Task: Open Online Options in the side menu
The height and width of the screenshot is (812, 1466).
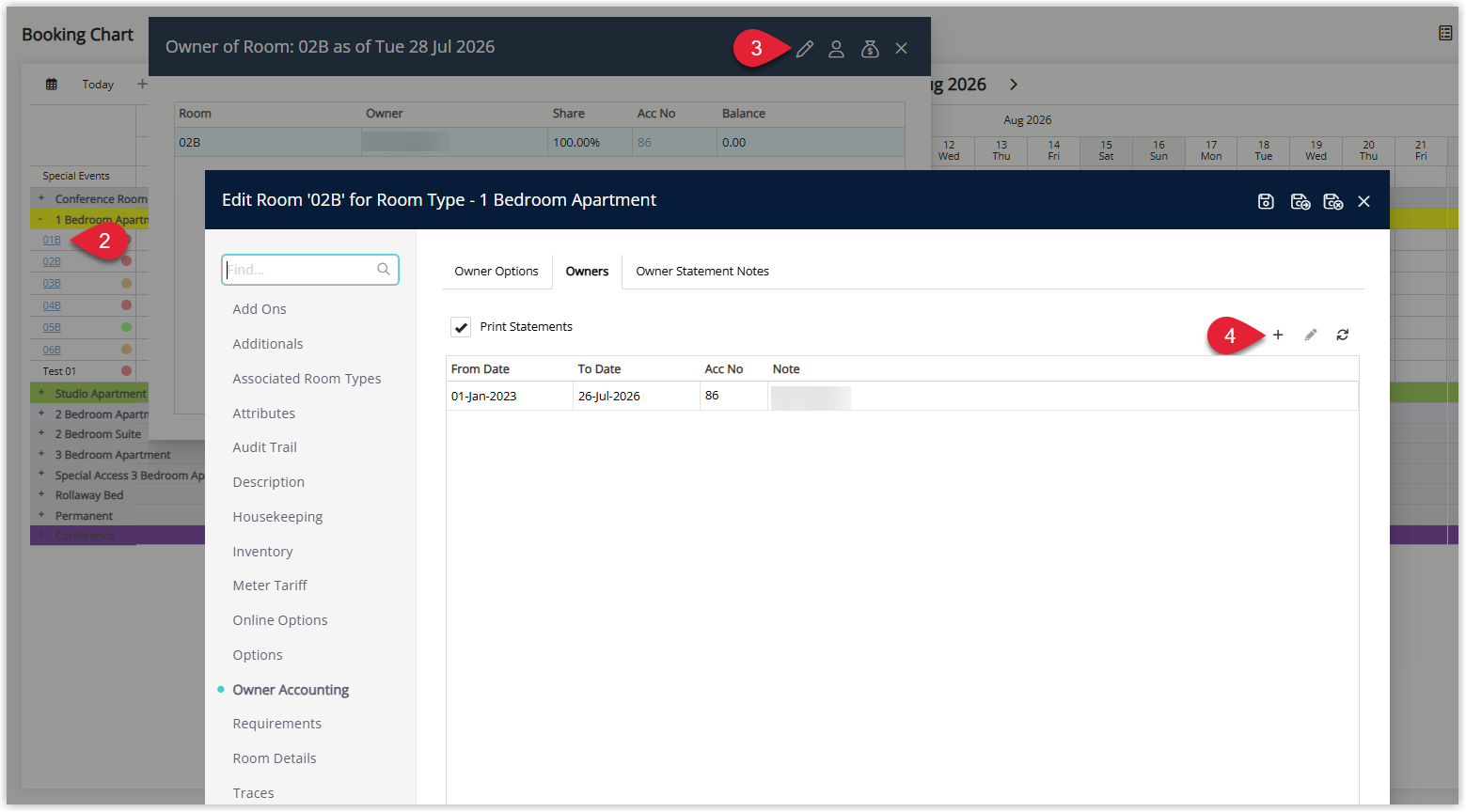Action: pos(280,620)
